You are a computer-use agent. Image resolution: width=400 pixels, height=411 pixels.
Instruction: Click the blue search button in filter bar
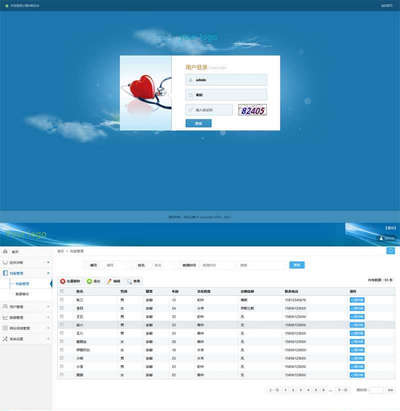pos(297,265)
